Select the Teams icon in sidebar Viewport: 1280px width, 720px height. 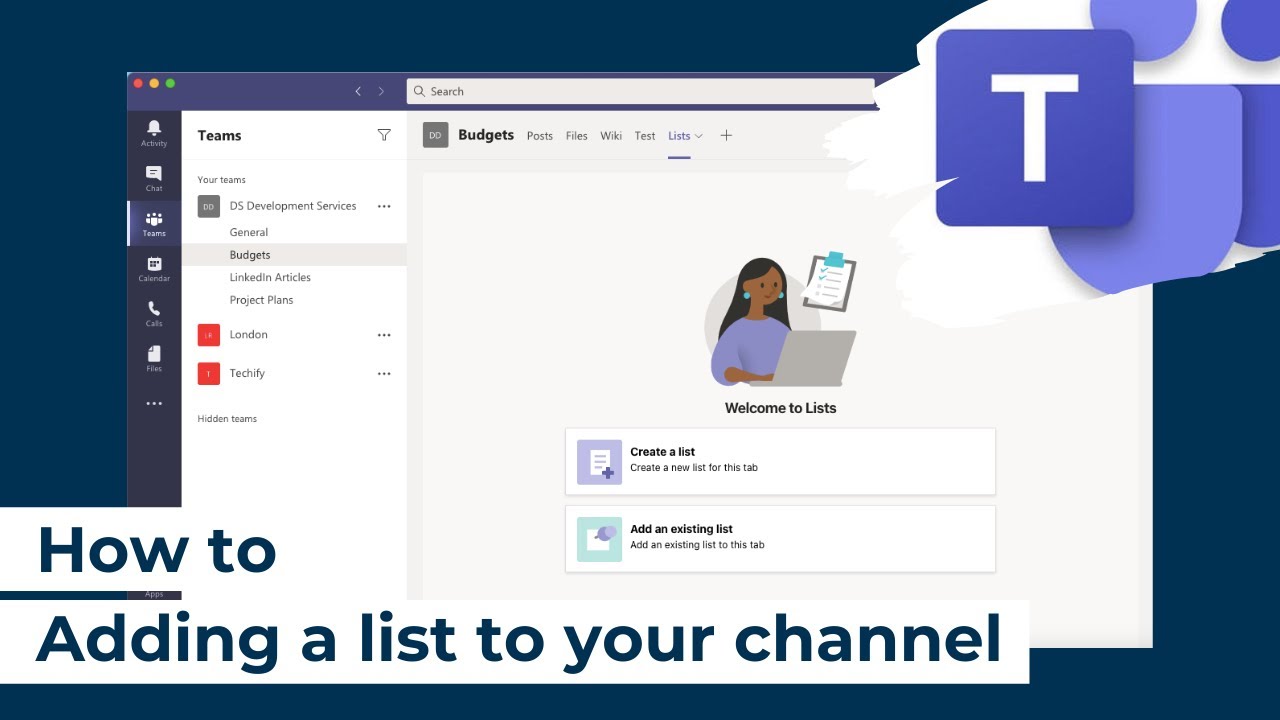(x=154, y=223)
